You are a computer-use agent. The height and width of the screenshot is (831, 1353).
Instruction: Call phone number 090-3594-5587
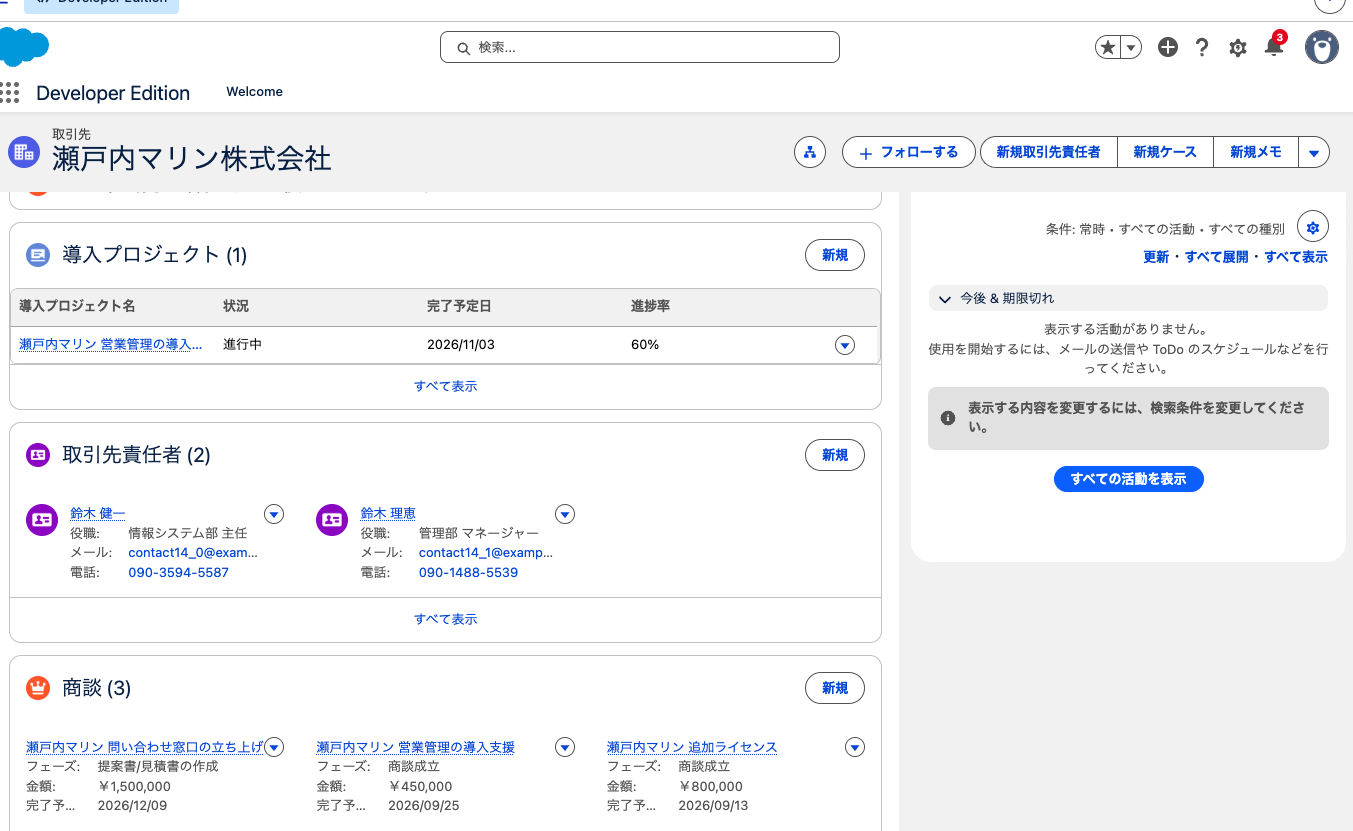[x=178, y=572]
